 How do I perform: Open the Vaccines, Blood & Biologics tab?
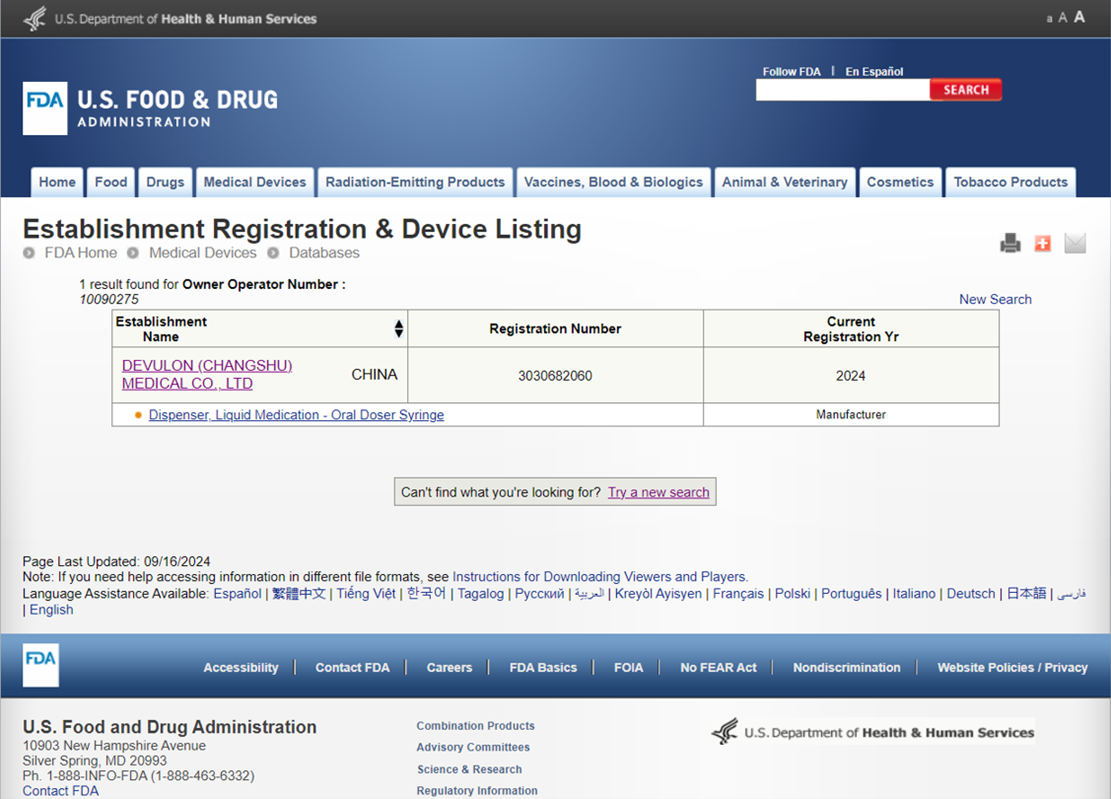click(x=614, y=182)
